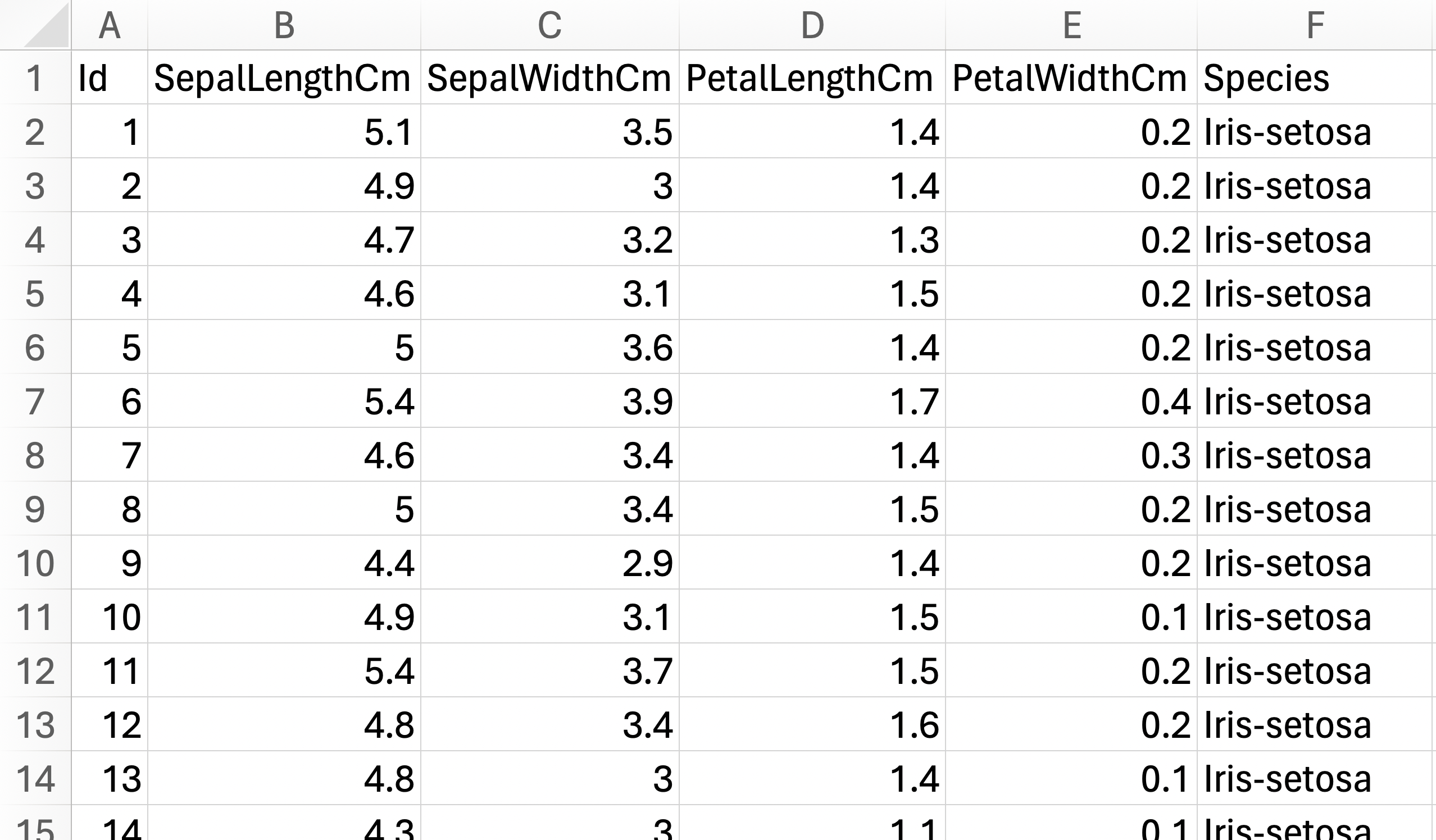Select column F header

tap(1316, 25)
